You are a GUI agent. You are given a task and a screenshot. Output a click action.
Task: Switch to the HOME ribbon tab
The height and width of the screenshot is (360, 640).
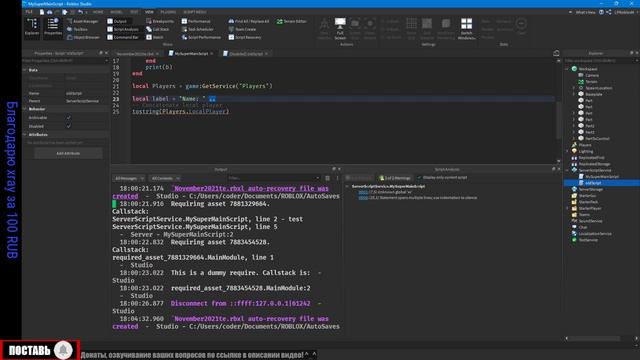[98, 12]
